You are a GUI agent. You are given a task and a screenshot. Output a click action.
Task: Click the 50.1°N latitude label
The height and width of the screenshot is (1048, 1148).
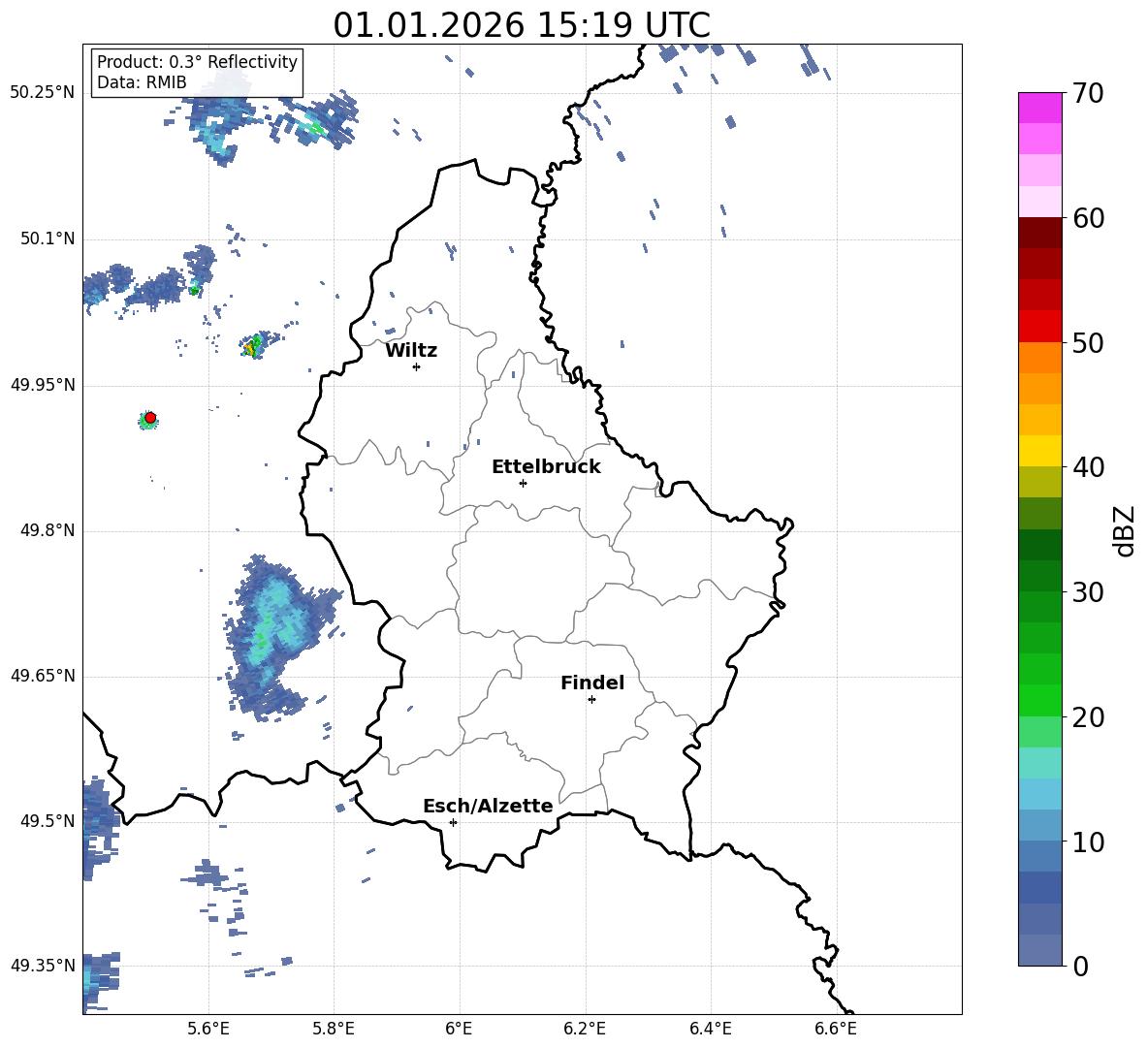click(x=48, y=238)
